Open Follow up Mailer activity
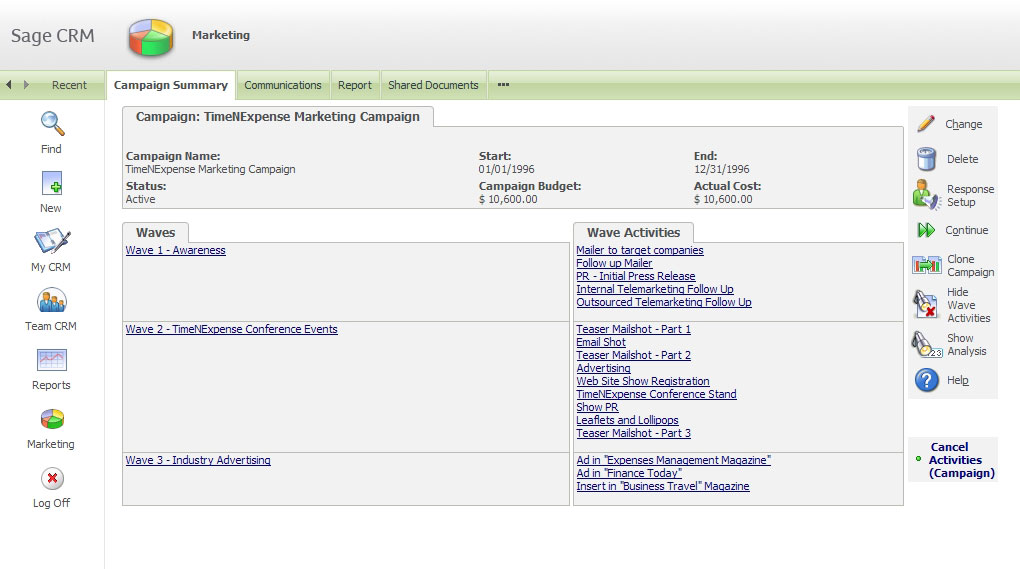Screen dimensions: 1020x569 [x=614, y=263]
